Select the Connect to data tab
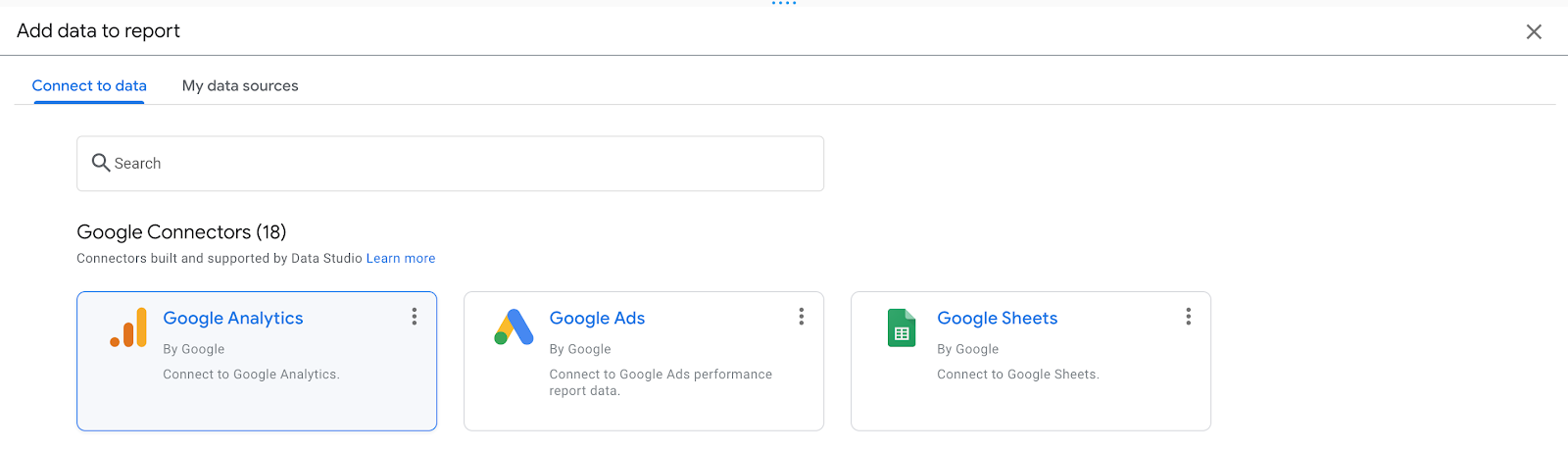Image resolution: width=1568 pixels, height=452 pixels. coord(89,86)
